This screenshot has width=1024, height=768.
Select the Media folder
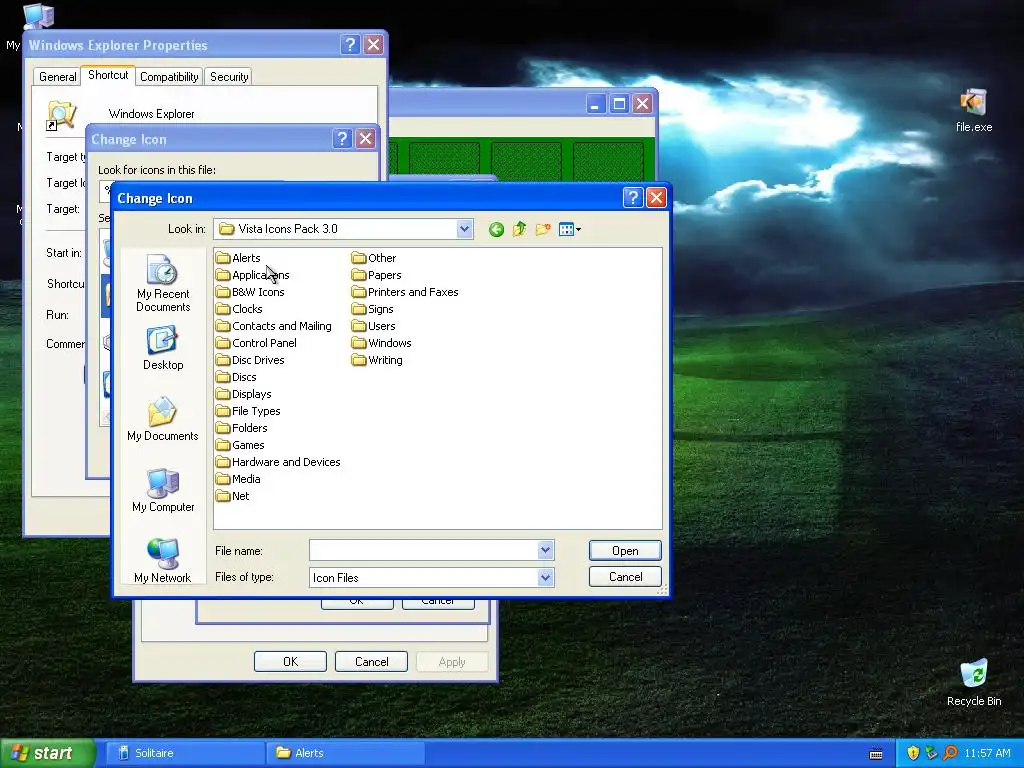pyautogui.click(x=238, y=479)
